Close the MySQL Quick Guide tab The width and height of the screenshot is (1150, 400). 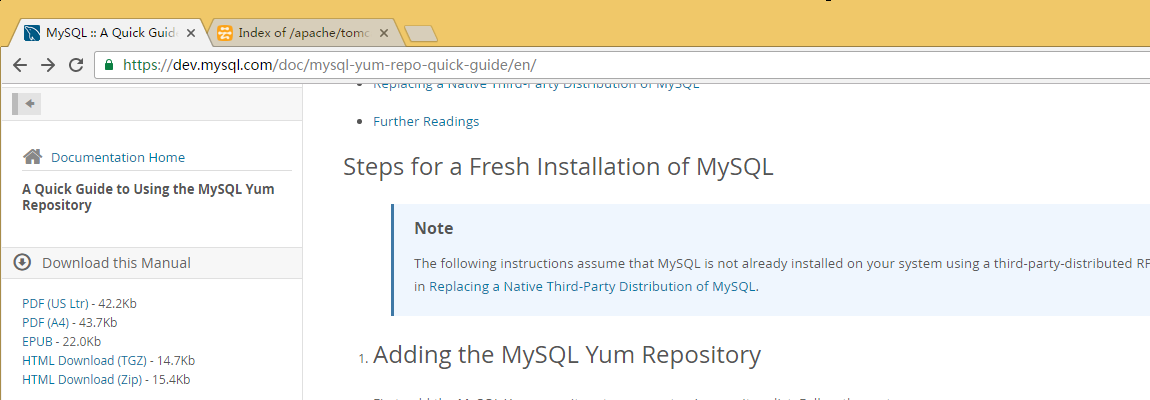[x=191, y=33]
